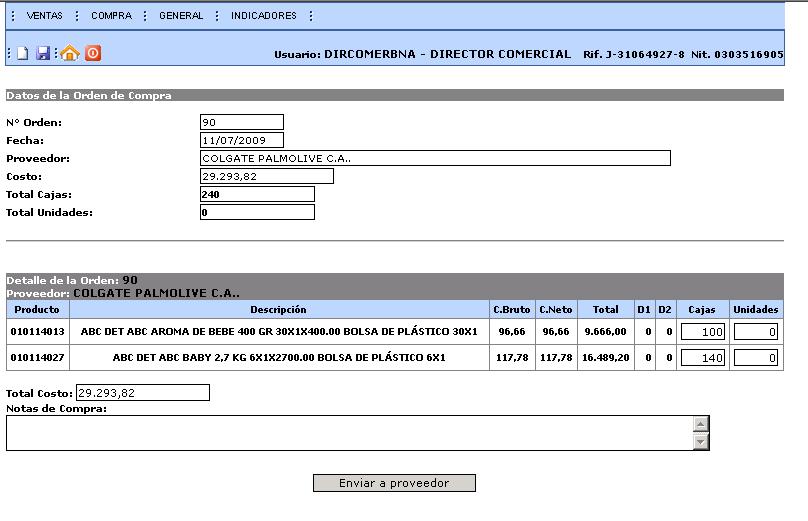Click the Cajas column header

coord(702,310)
